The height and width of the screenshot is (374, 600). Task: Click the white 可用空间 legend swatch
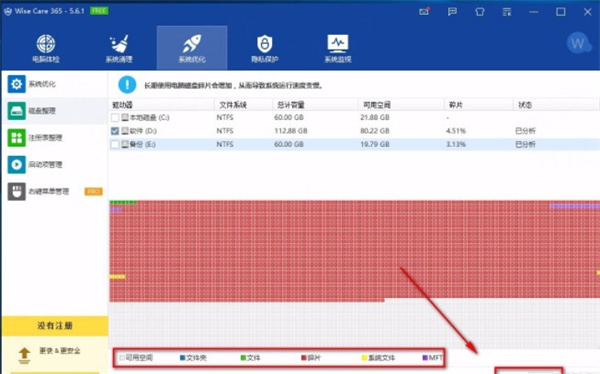tap(122, 358)
